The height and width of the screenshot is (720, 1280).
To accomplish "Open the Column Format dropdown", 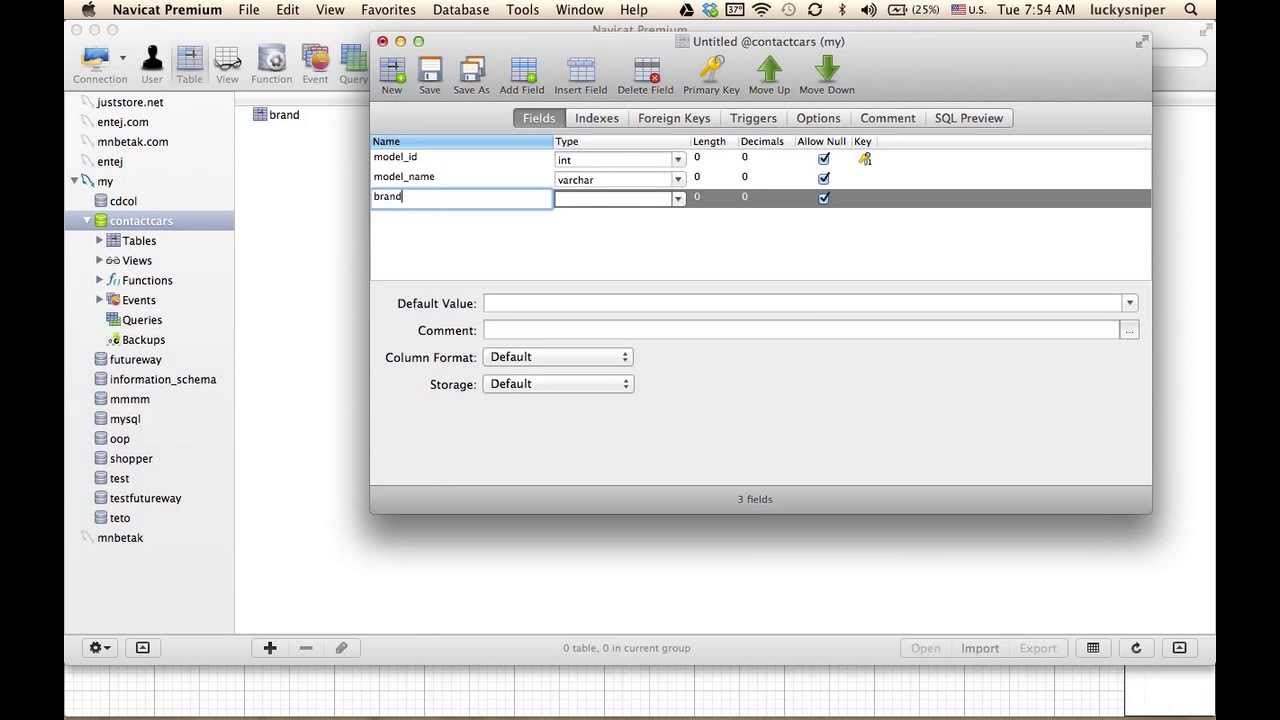I will coord(558,357).
